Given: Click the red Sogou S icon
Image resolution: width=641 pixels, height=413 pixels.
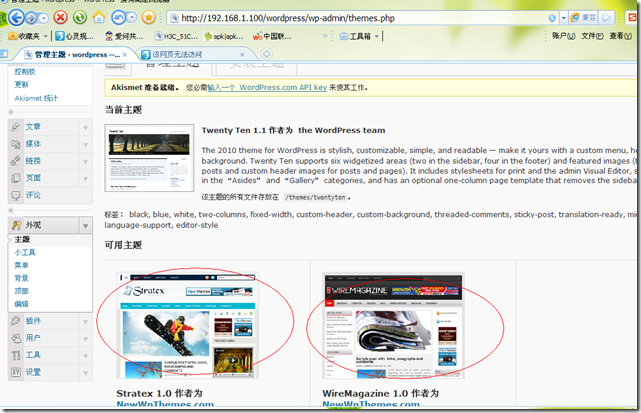Looking at the screenshot, I should click(633, 18).
